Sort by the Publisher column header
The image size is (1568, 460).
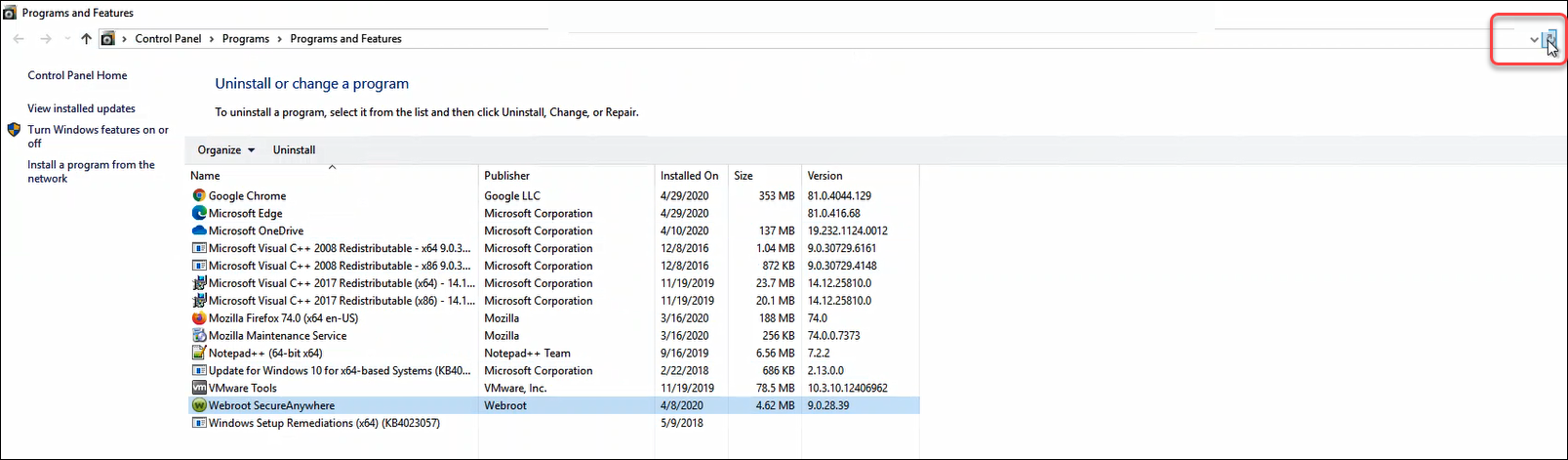(567, 176)
